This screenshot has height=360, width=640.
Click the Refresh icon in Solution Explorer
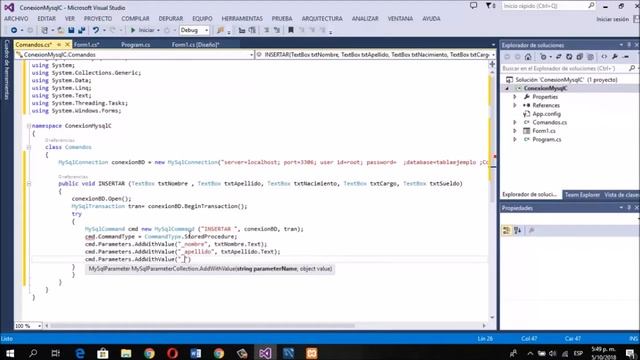tap(569, 57)
